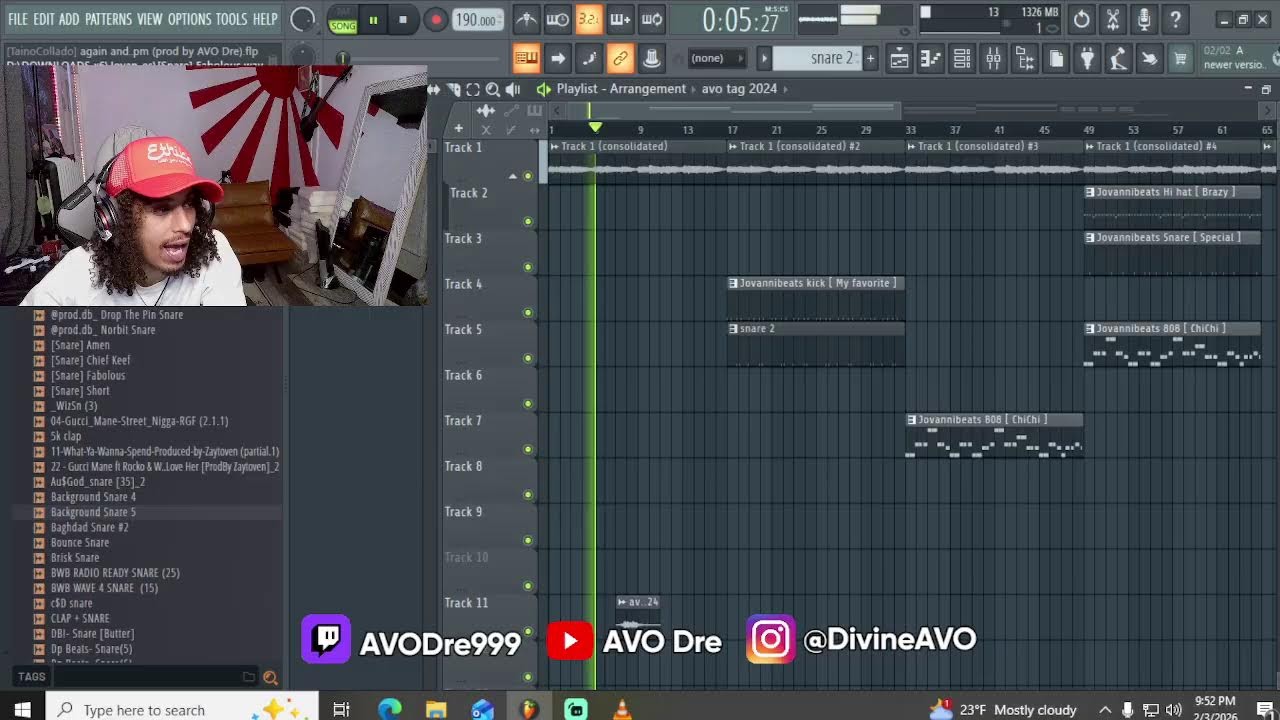Toggle typing keyboard to piano icon
1280x720 pixels.
click(526, 58)
